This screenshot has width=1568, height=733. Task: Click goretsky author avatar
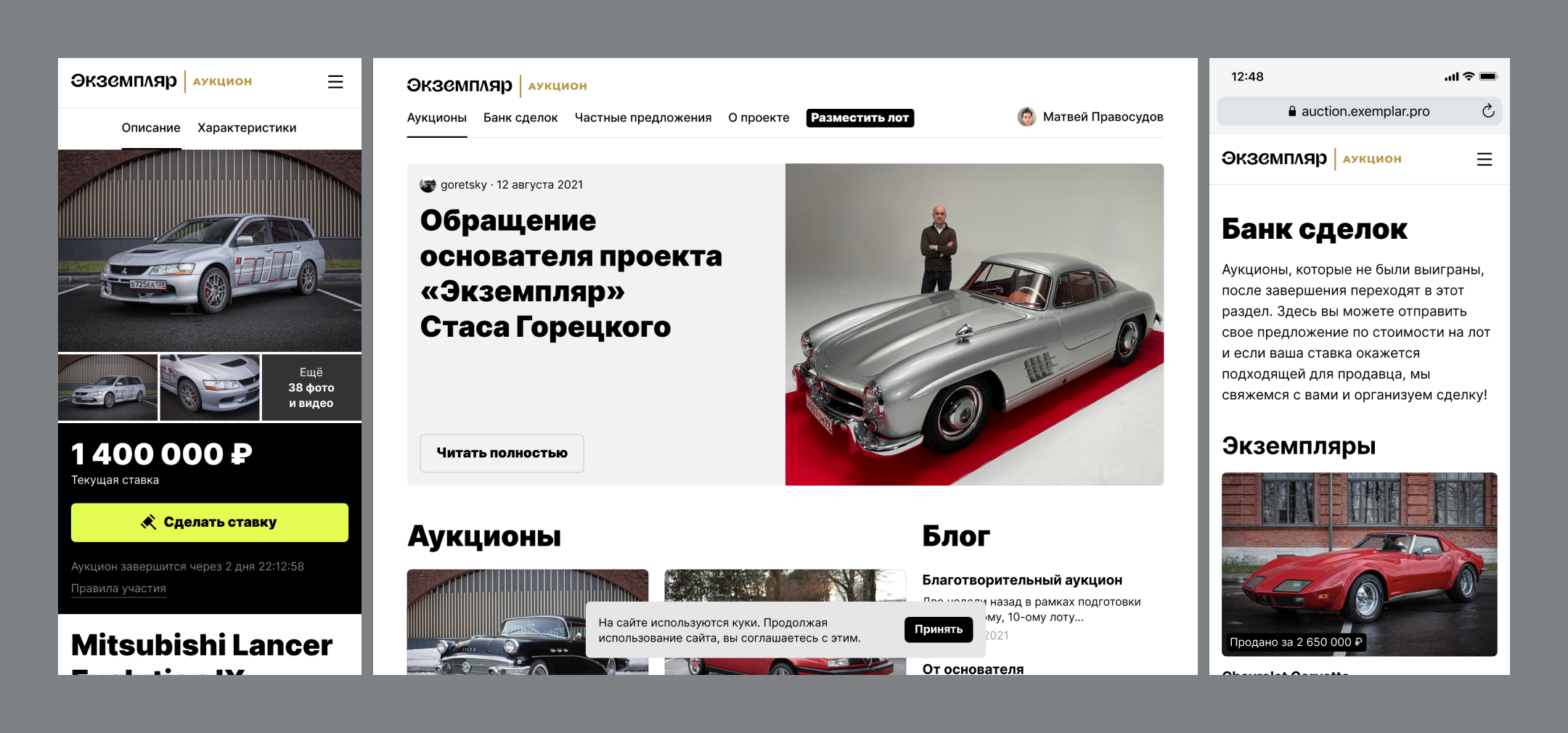(428, 185)
